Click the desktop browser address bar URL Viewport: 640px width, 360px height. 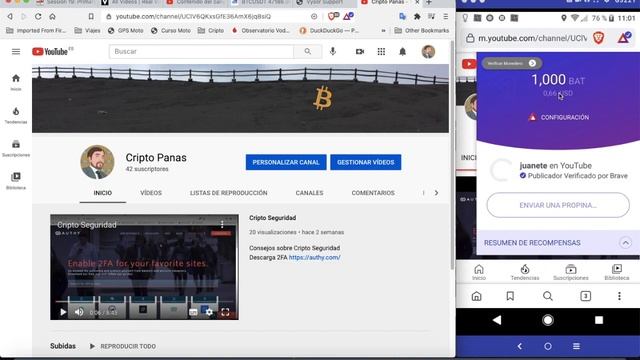[x=193, y=16]
